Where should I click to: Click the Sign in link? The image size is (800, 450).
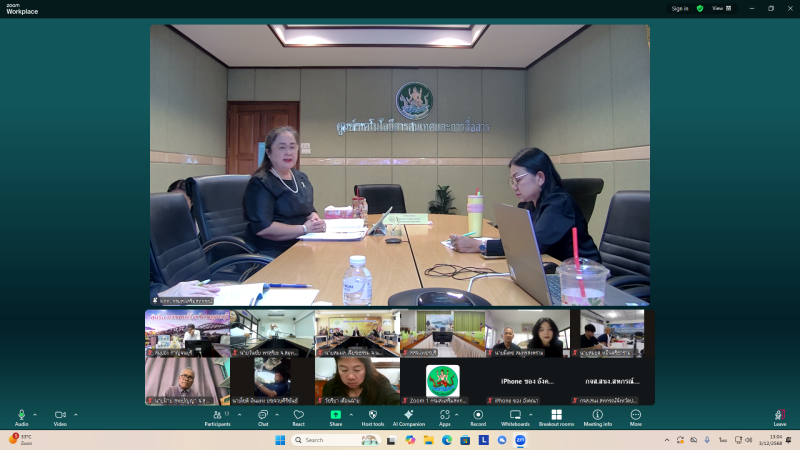point(680,8)
